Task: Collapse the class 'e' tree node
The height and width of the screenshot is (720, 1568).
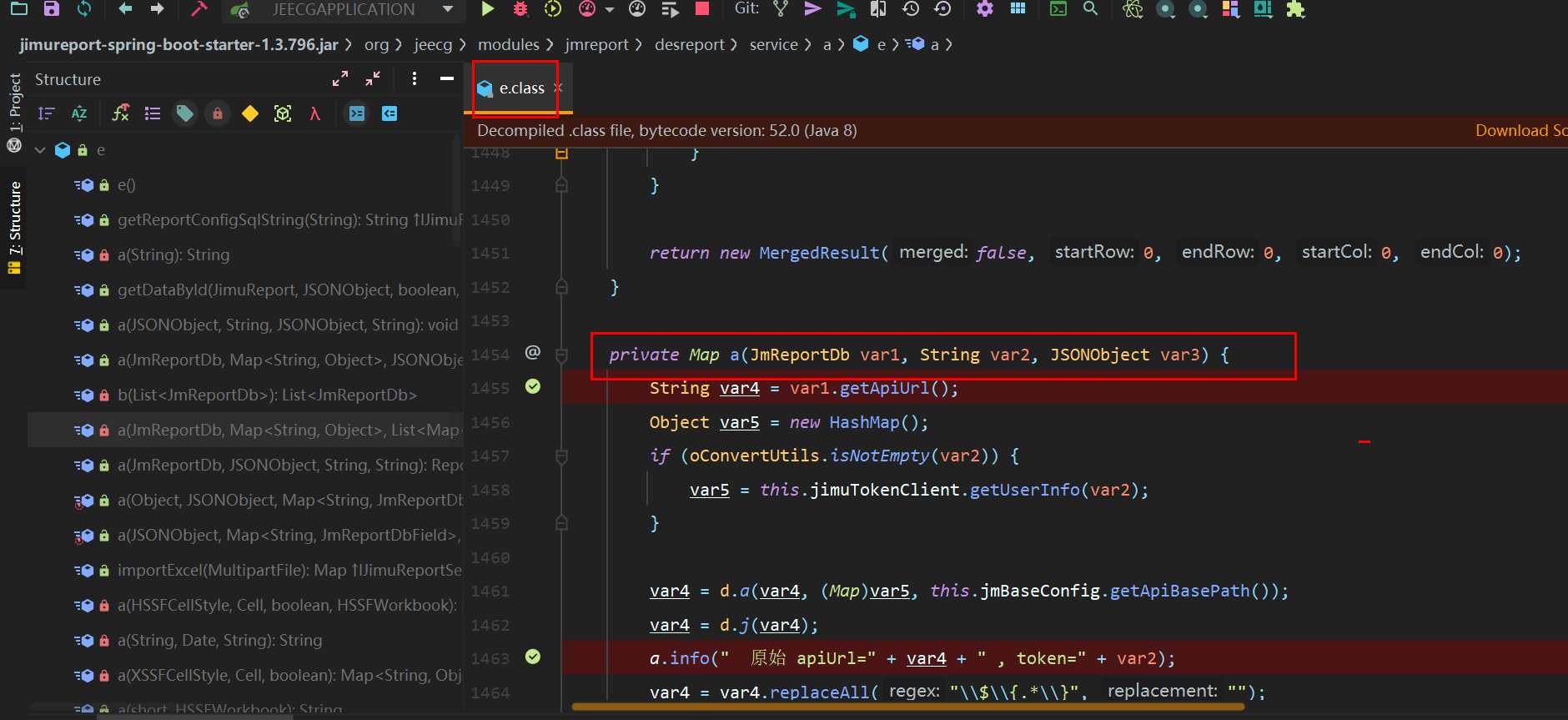Action: coord(40,150)
